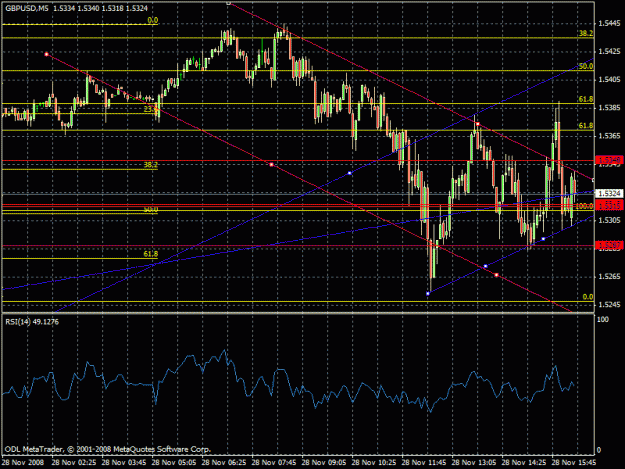Click the 28 Nov 02:25 time label
This screenshot has width=625, height=469.
coord(74,463)
